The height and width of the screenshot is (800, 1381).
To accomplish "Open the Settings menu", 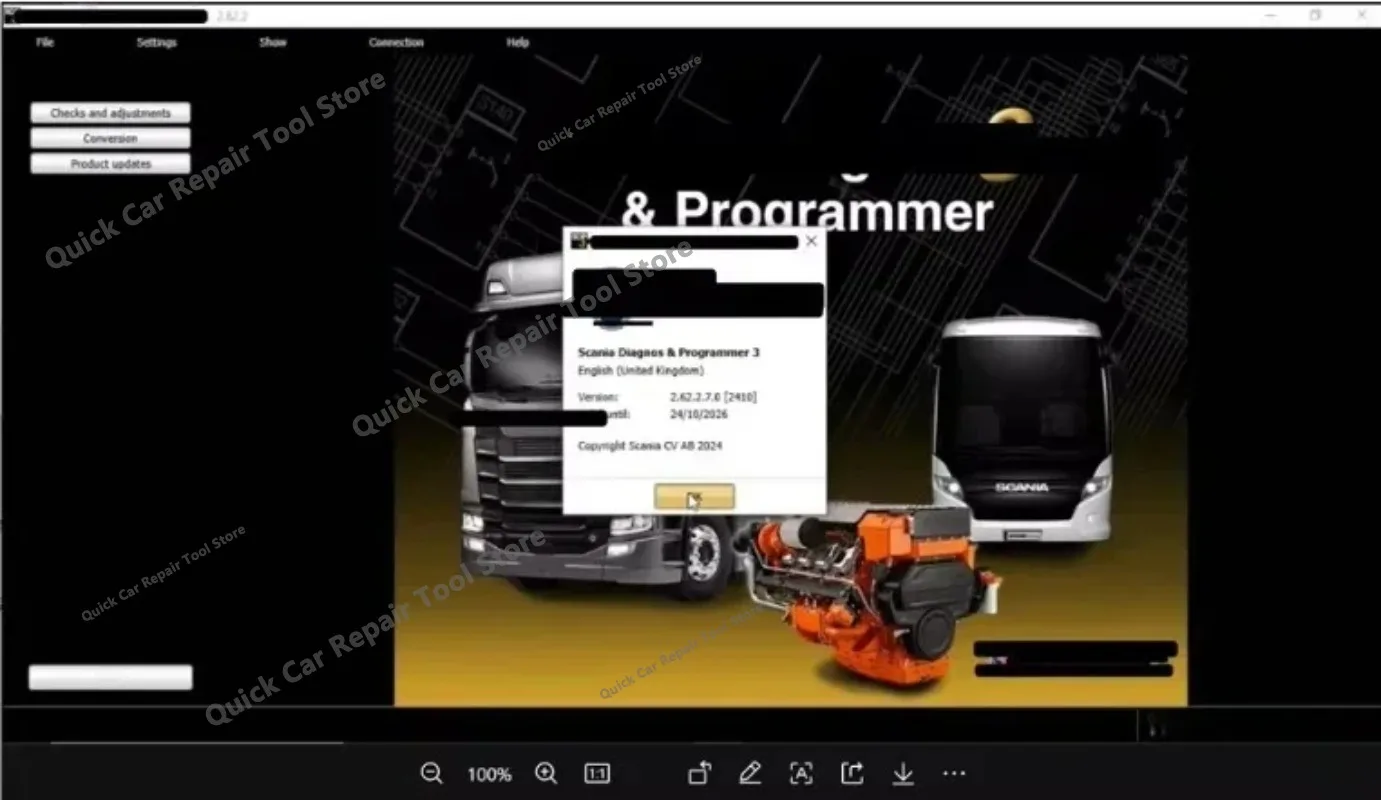I will click(157, 42).
